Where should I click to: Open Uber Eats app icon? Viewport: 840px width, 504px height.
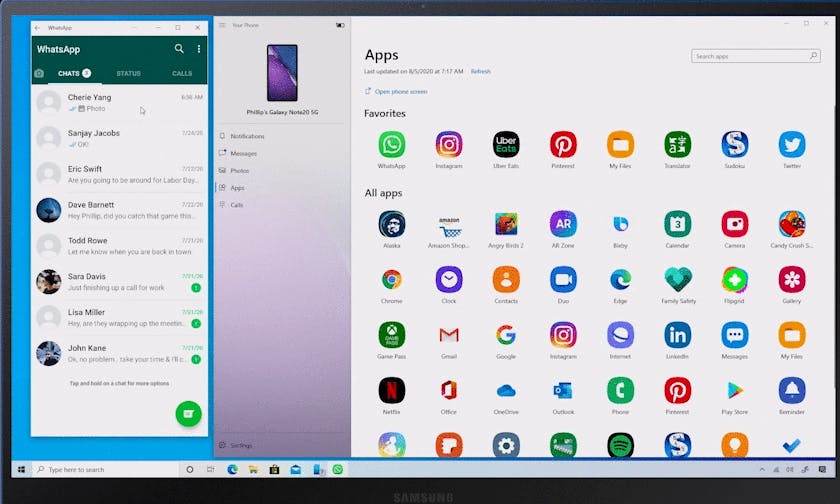point(506,145)
